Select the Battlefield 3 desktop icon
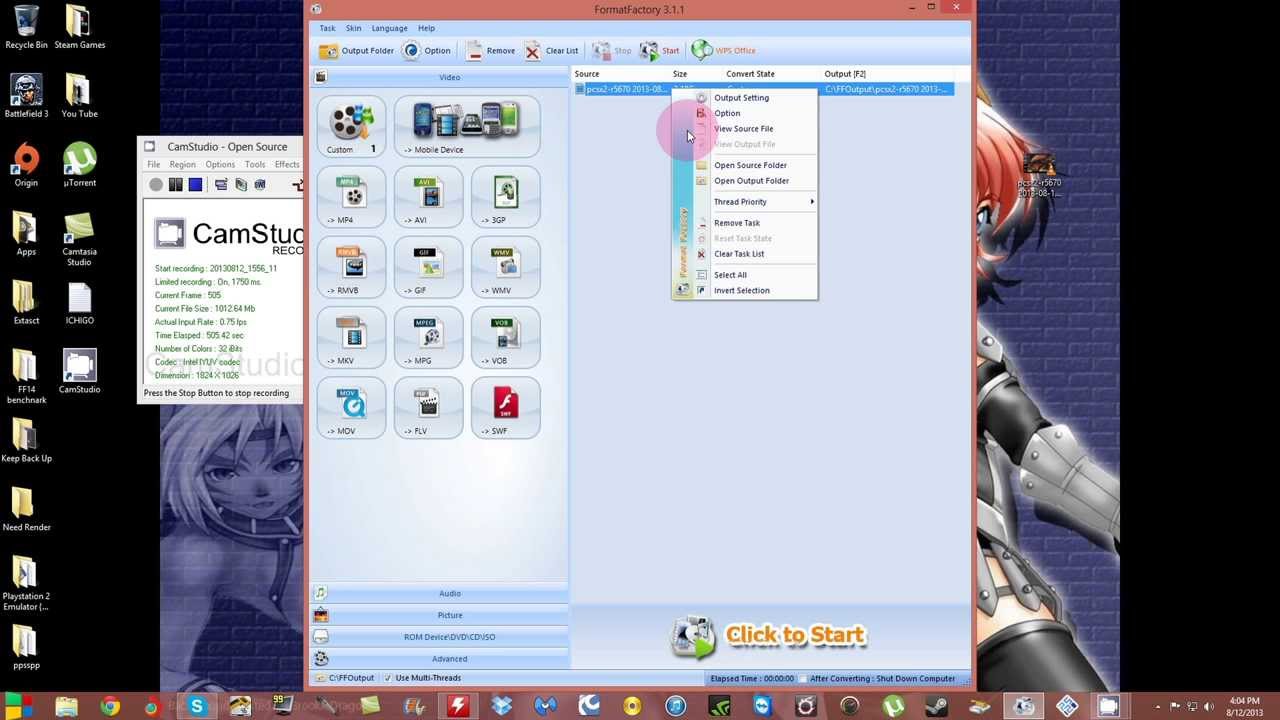Screen dimensions: 1280x720 click(26, 96)
